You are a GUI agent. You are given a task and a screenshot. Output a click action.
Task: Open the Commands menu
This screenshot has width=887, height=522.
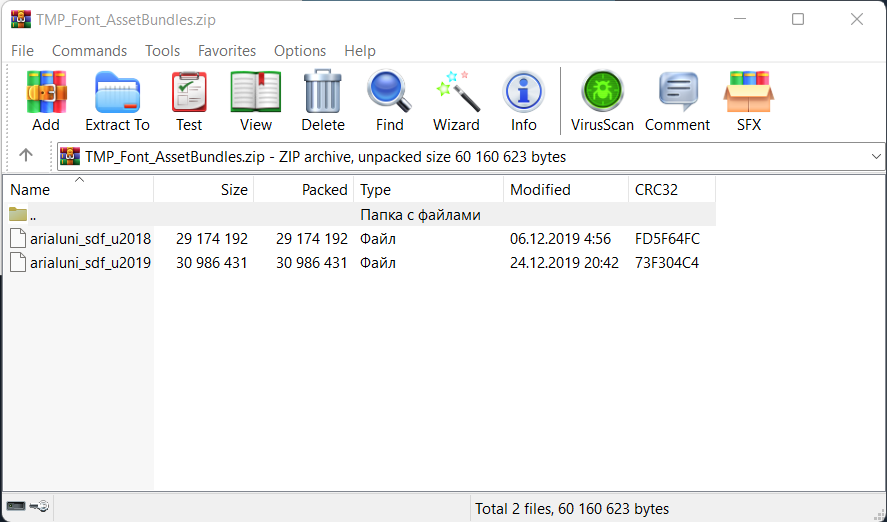pyautogui.click(x=89, y=51)
